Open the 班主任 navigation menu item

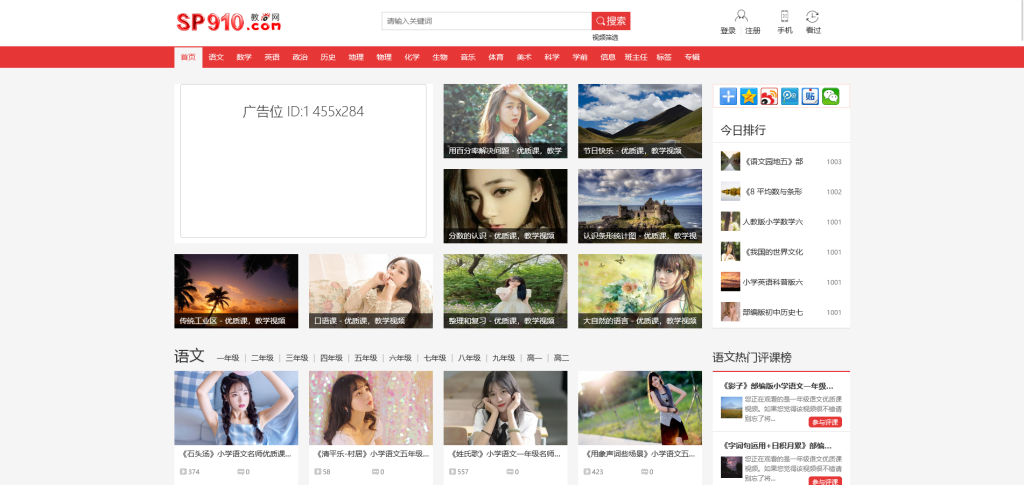(x=636, y=57)
